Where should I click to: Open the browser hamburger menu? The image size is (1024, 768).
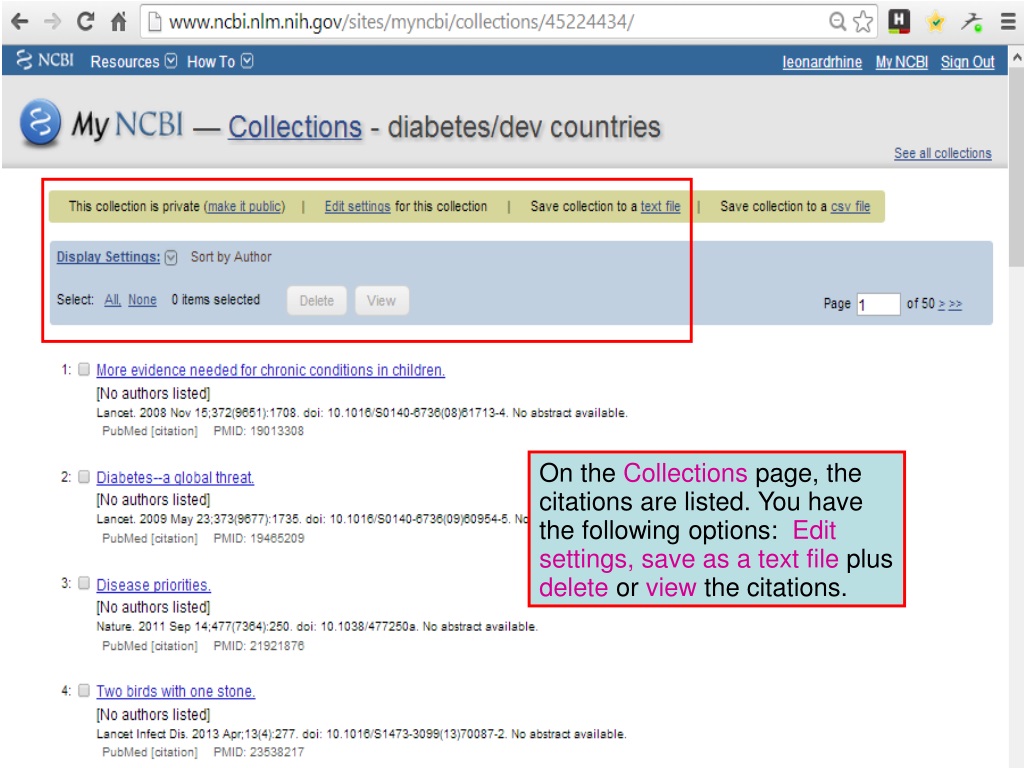1008,22
